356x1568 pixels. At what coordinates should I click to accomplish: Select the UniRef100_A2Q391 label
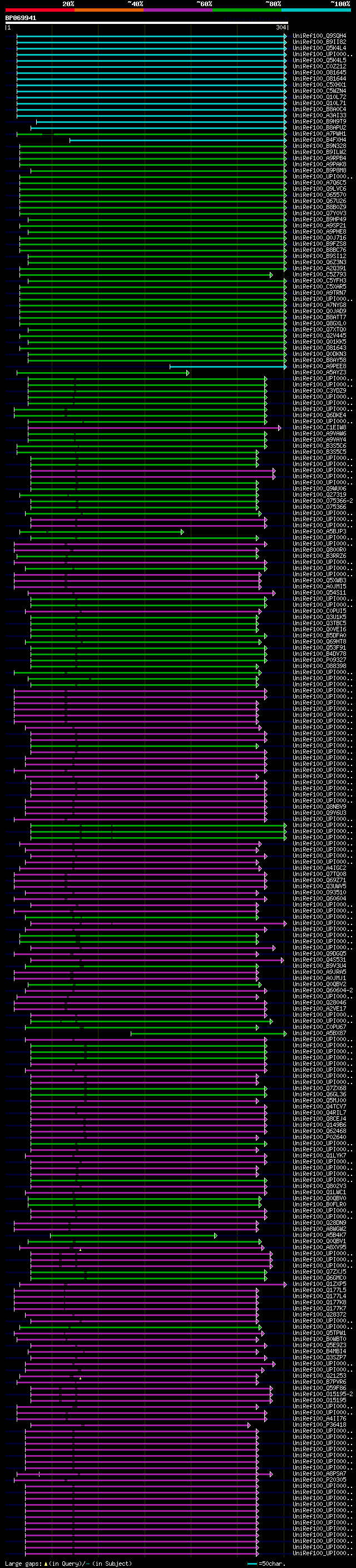click(319, 269)
